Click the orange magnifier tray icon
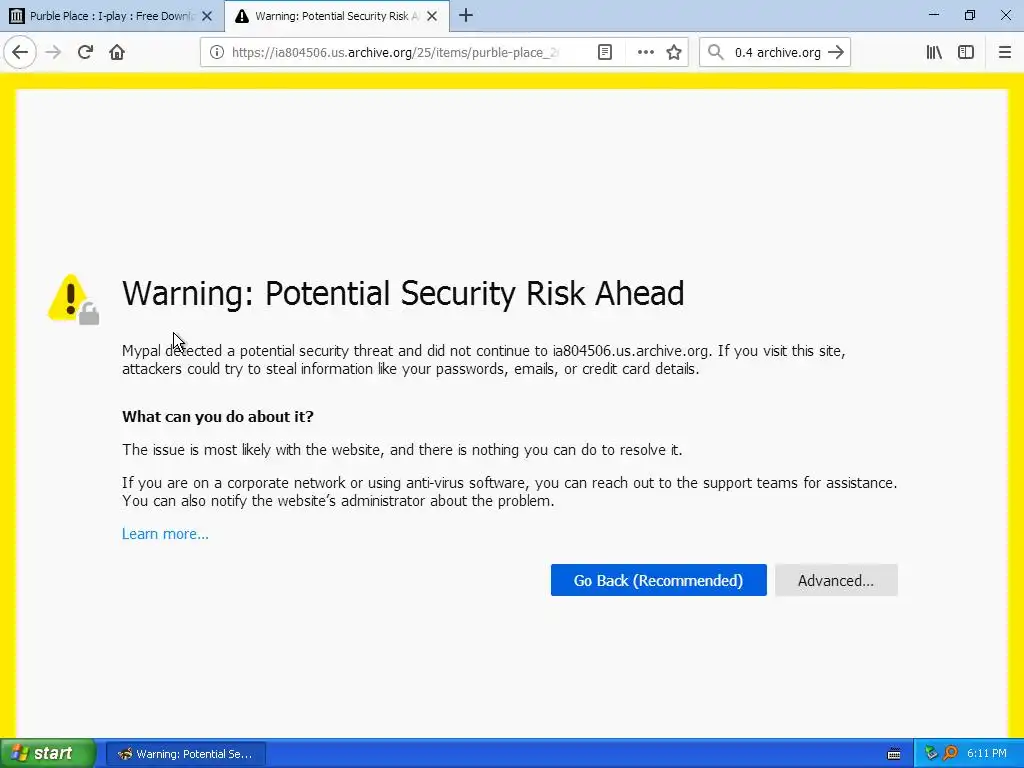1024x768 pixels. tap(950, 754)
